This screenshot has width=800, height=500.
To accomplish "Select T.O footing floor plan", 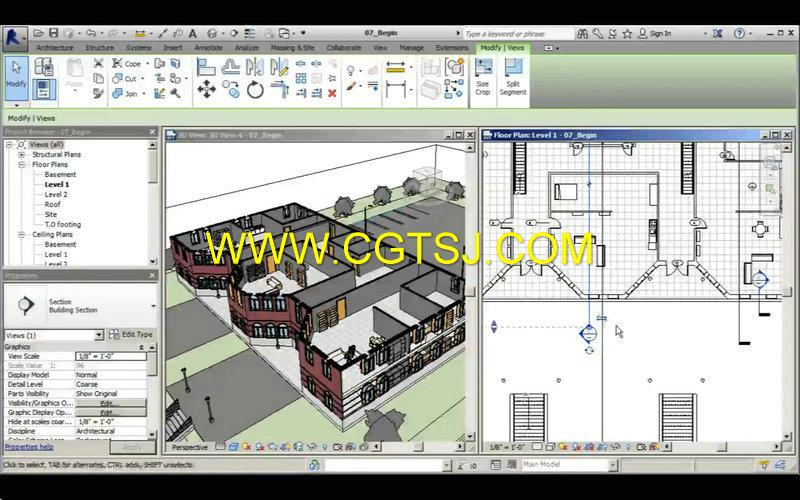I will point(62,224).
